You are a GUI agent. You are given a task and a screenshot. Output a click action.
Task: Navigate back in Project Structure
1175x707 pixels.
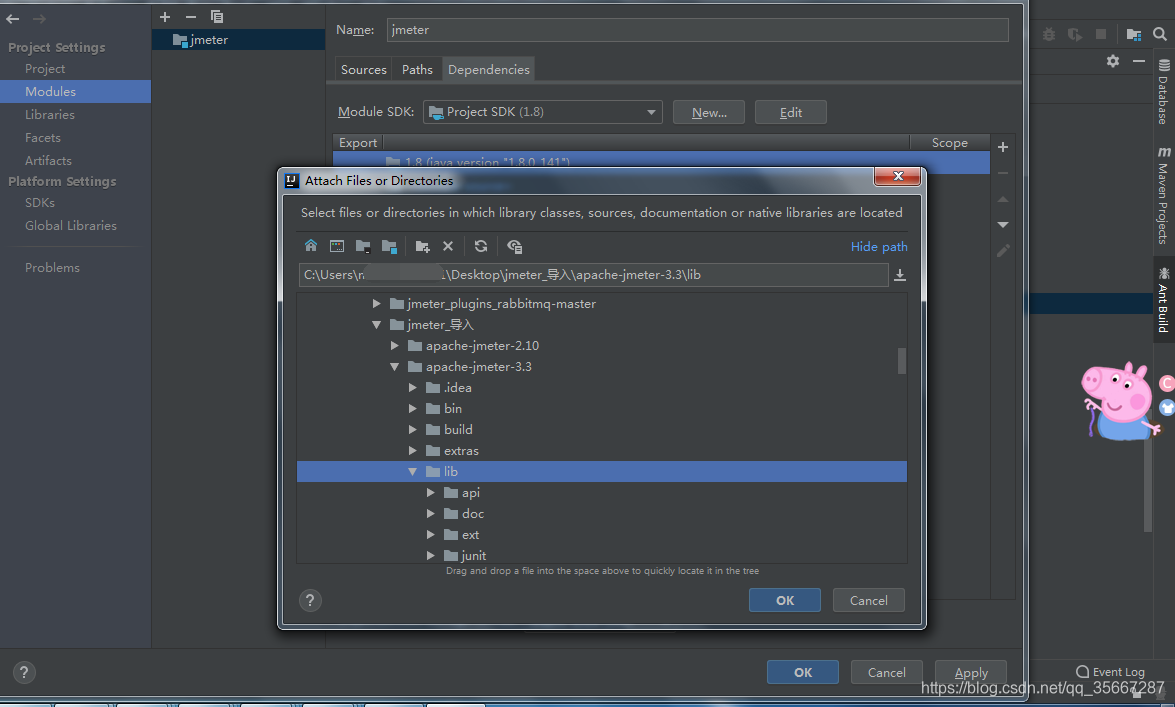13,19
